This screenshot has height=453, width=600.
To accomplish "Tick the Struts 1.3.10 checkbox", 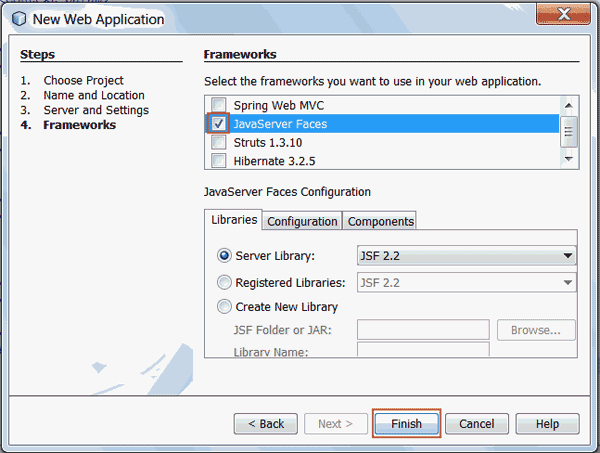I will pyautogui.click(x=218, y=142).
